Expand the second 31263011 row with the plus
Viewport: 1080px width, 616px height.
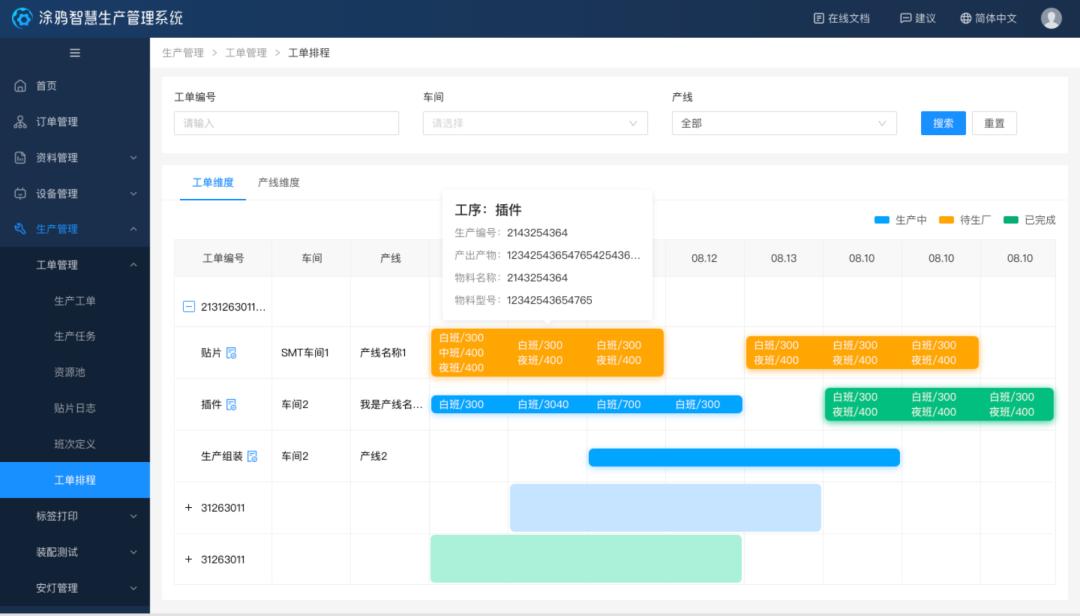pyautogui.click(x=189, y=559)
